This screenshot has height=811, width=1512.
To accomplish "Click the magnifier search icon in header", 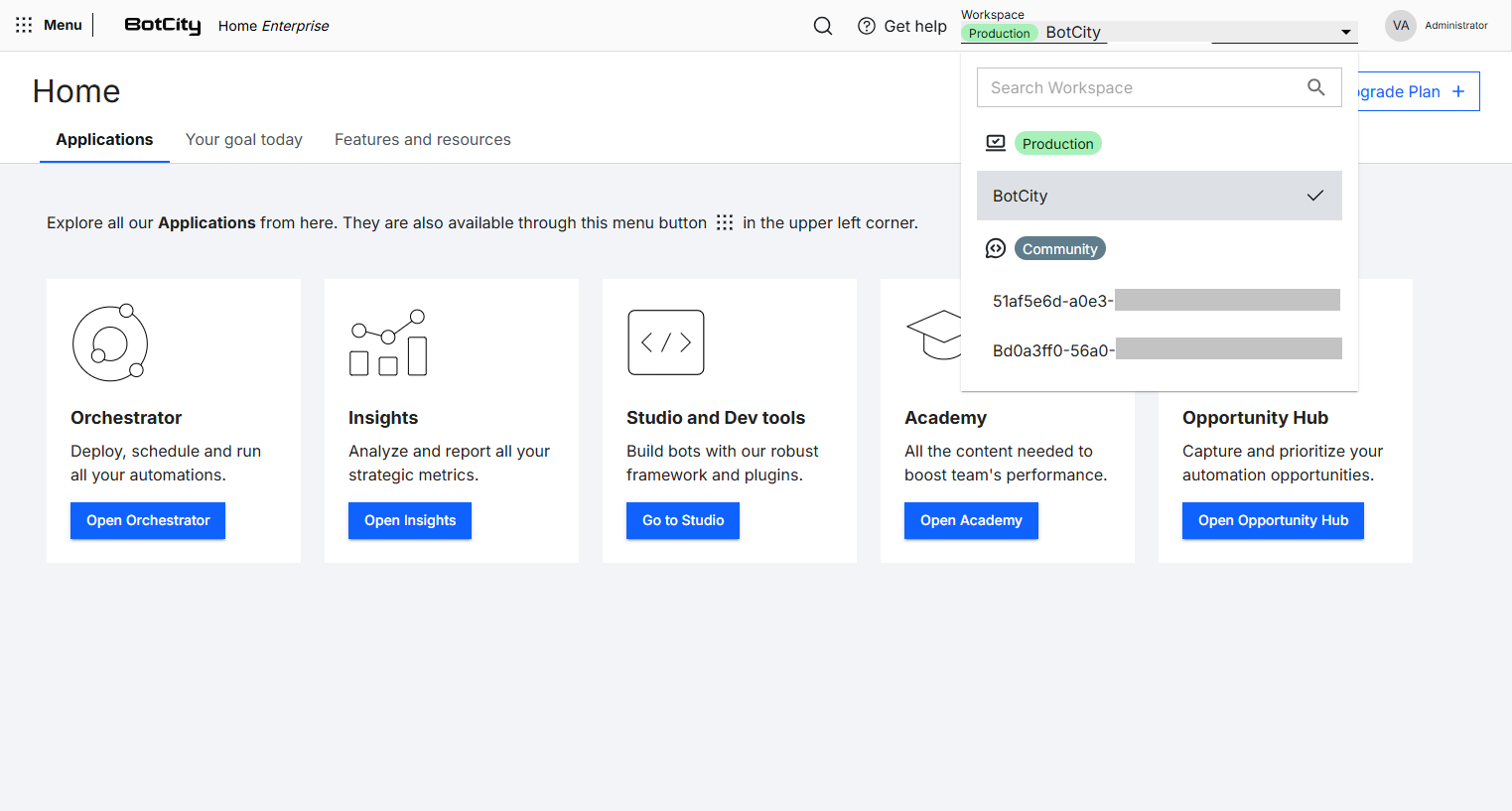I will 822,26.
